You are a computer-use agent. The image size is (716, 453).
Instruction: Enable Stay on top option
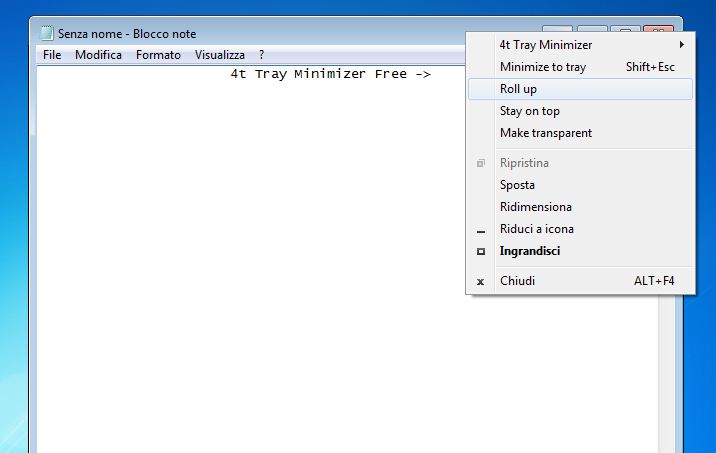pyautogui.click(x=580, y=111)
